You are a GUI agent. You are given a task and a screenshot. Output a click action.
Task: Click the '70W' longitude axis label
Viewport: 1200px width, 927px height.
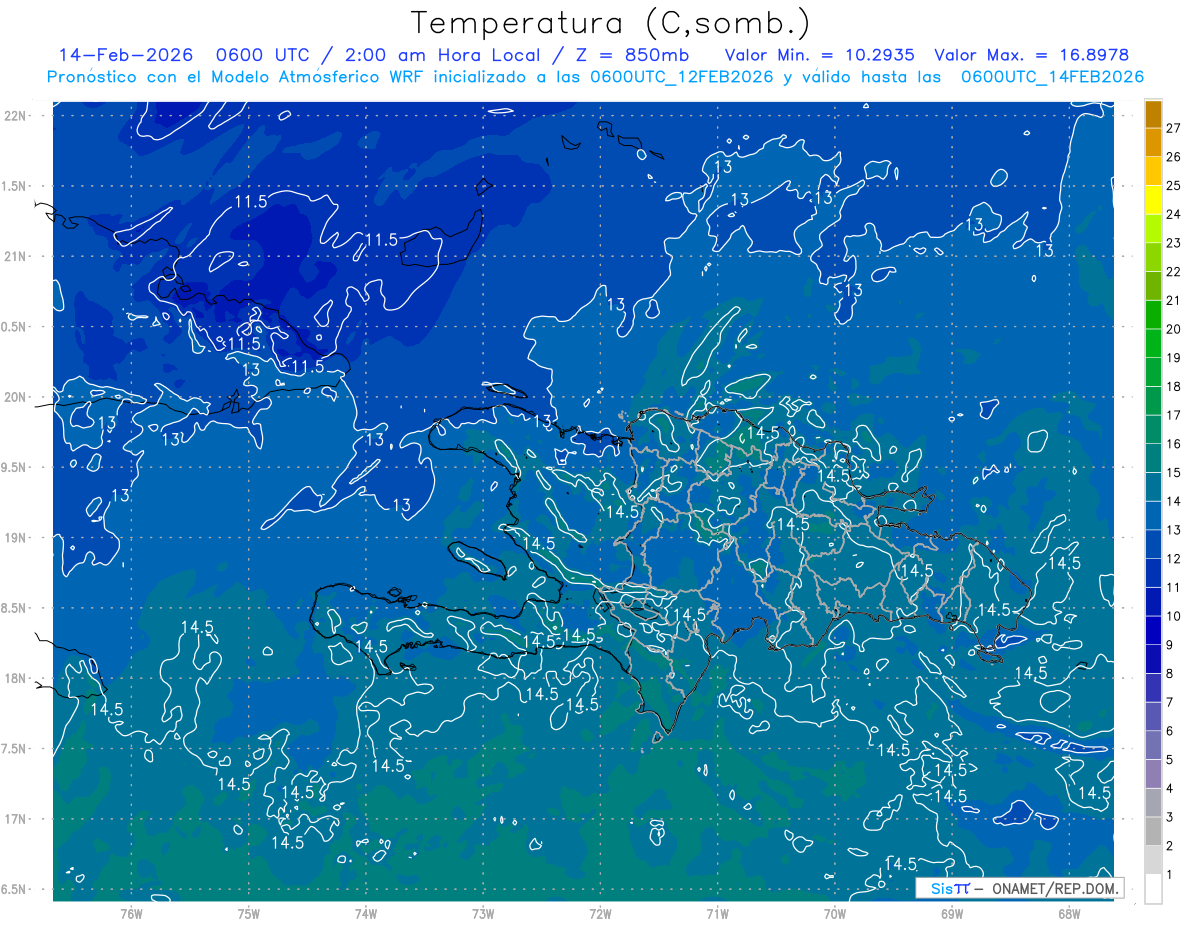tap(834, 914)
